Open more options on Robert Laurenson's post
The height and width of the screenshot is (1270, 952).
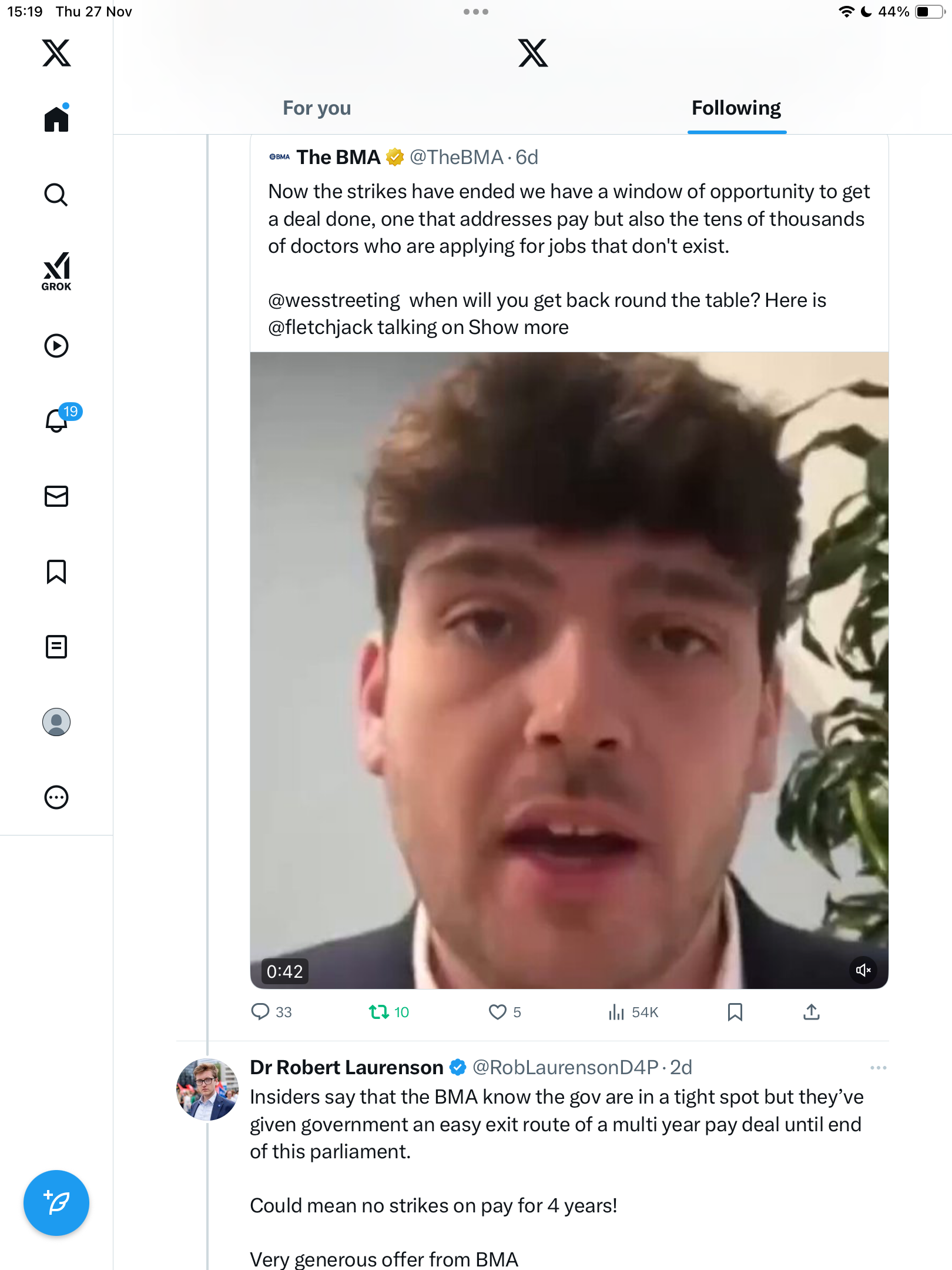pyautogui.click(x=878, y=1068)
